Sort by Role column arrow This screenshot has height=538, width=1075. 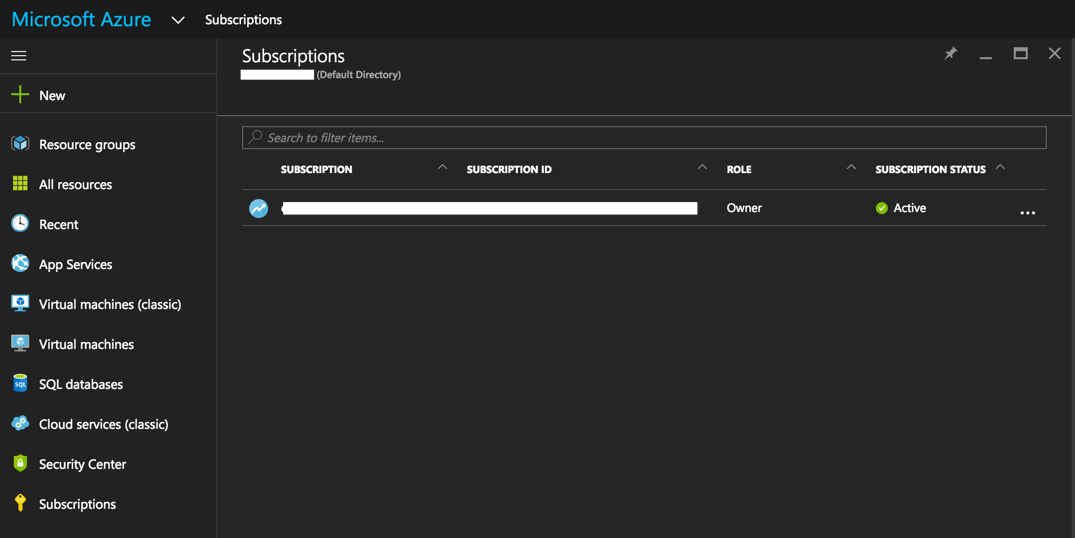click(851, 168)
